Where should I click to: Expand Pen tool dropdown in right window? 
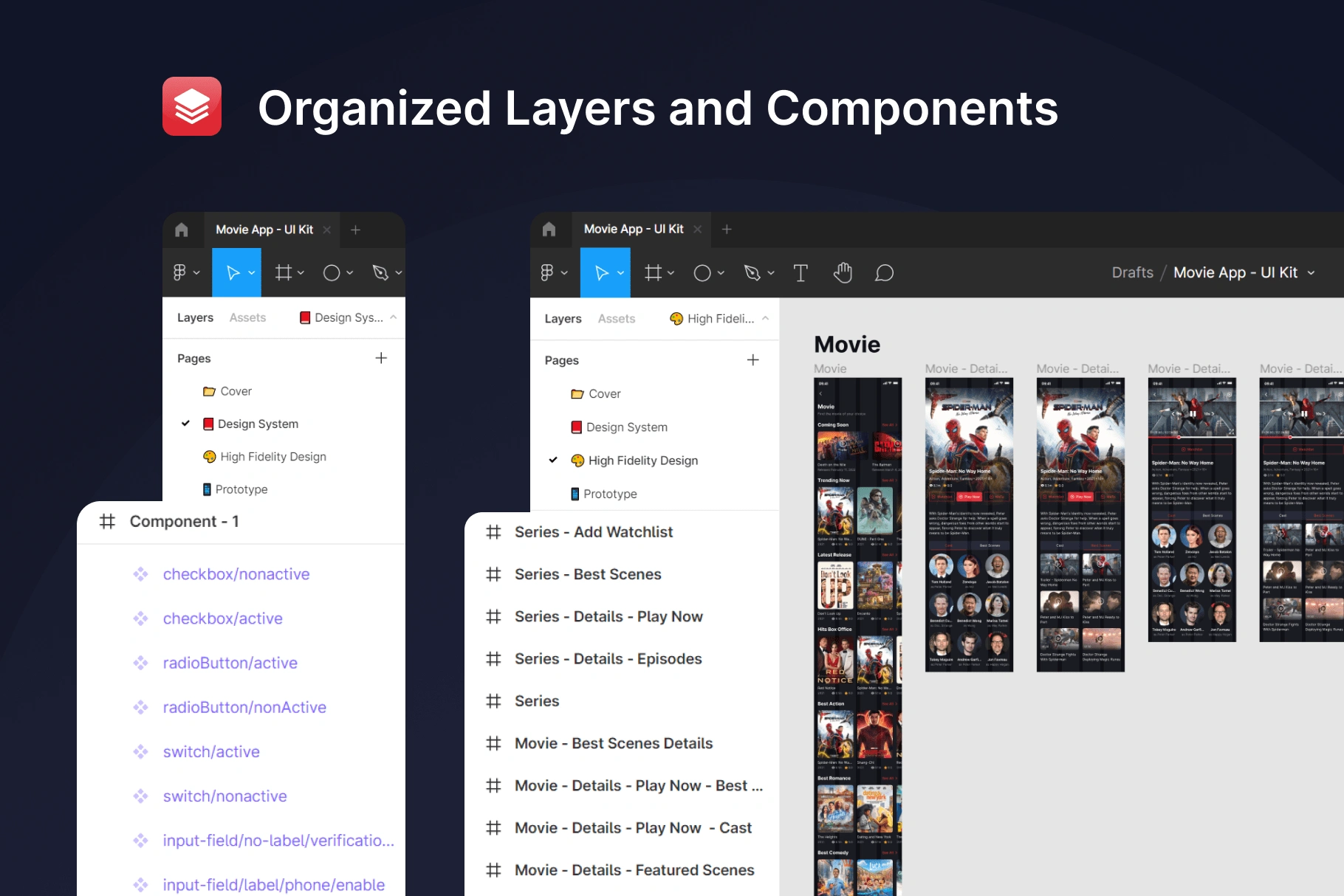[x=771, y=273]
